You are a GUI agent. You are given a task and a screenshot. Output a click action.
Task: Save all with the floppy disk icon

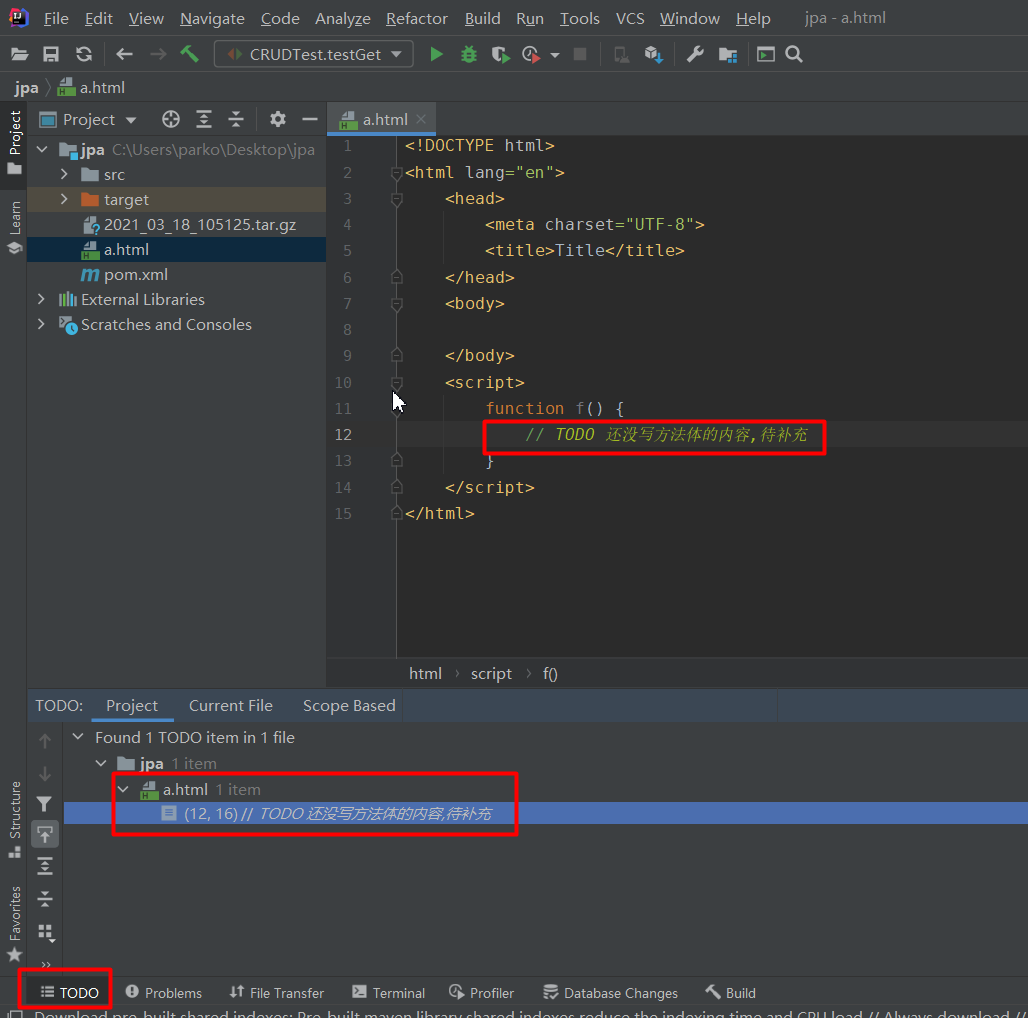click(51, 54)
